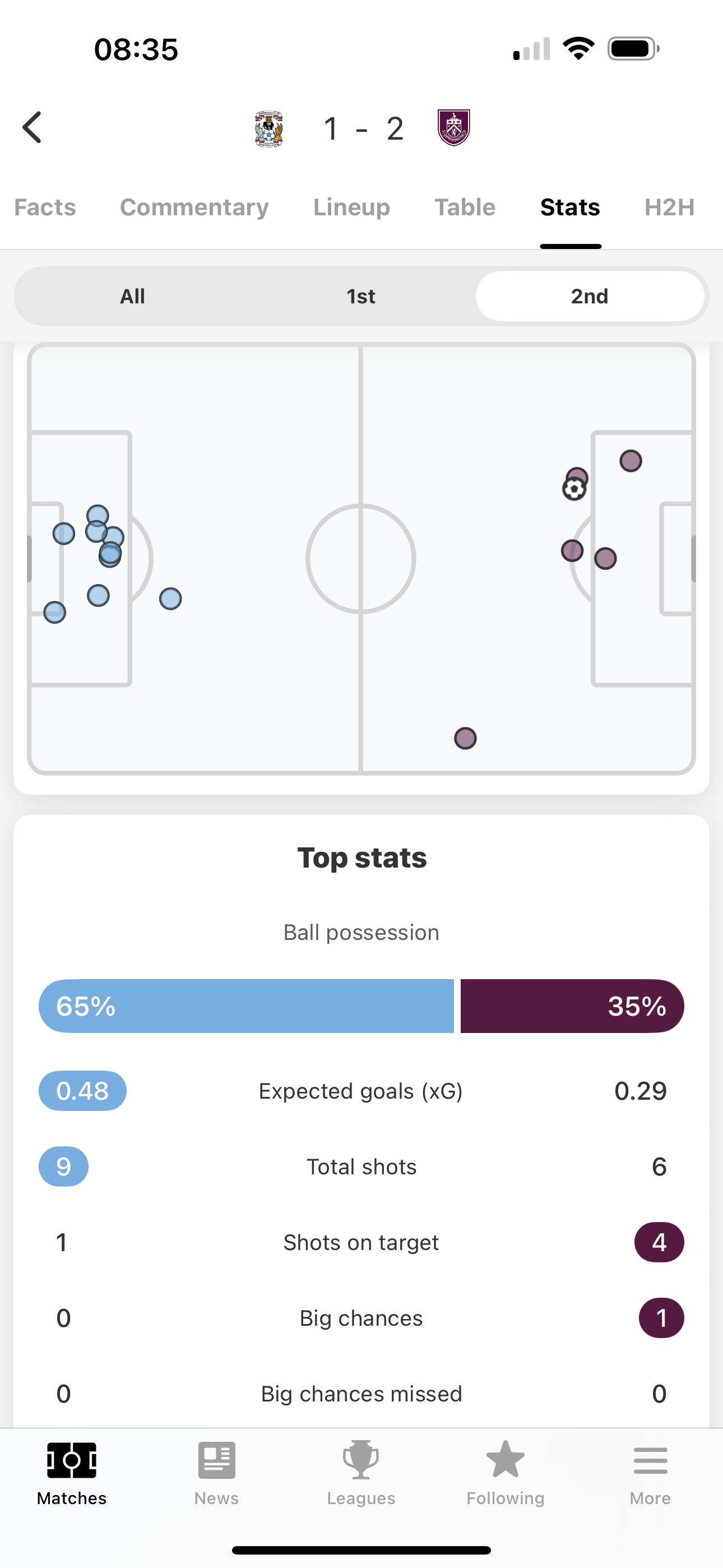723x1568 pixels.
Task: Tap the 1 - 2 match score
Action: (363, 128)
